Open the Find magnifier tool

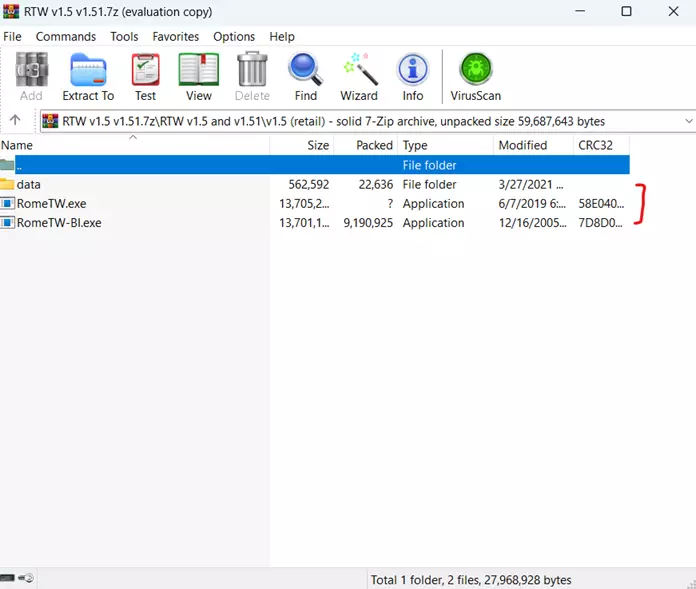point(305,69)
